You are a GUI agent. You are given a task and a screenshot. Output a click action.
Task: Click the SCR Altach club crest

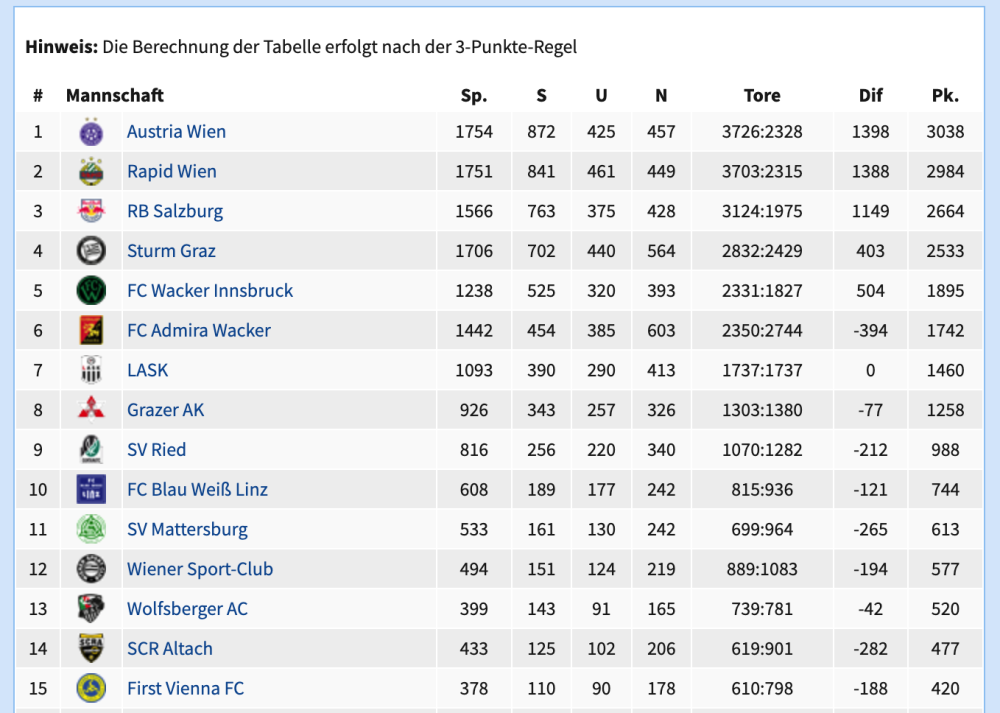[x=91, y=649]
